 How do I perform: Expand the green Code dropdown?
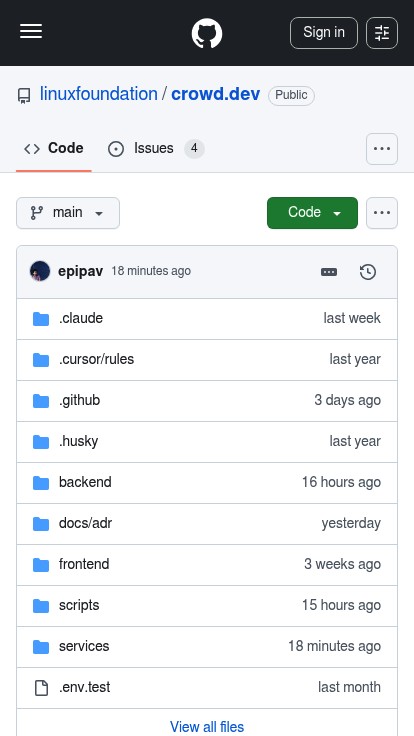pos(312,213)
